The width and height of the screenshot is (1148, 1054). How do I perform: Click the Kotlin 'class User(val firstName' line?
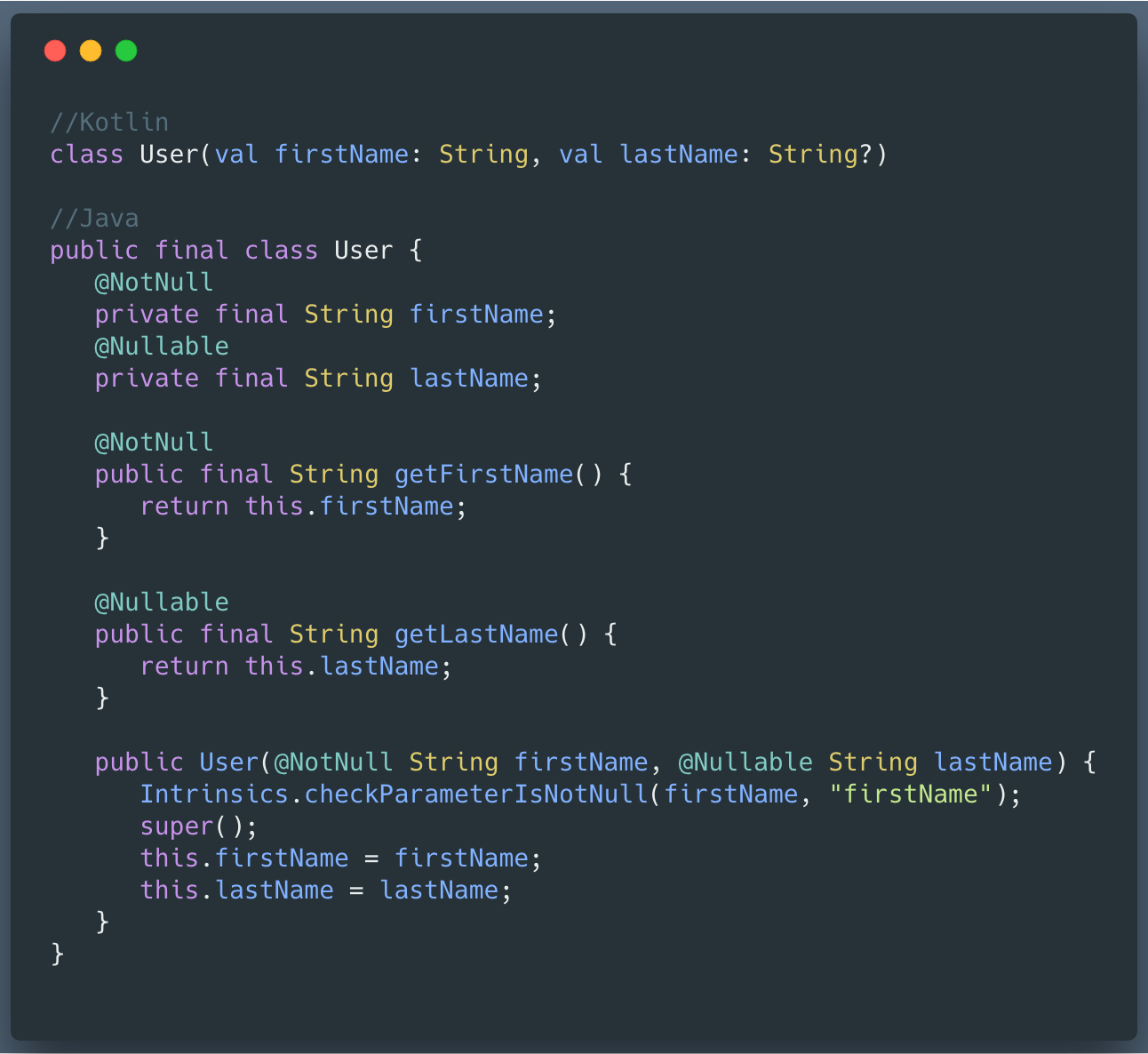[x=468, y=155]
